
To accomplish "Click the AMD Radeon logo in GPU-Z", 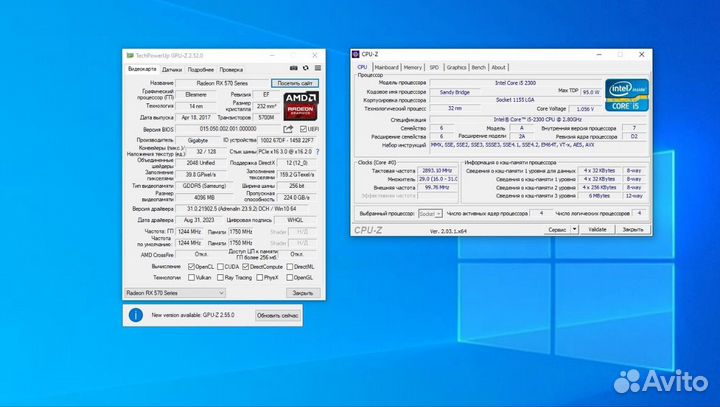I will point(301,106).
